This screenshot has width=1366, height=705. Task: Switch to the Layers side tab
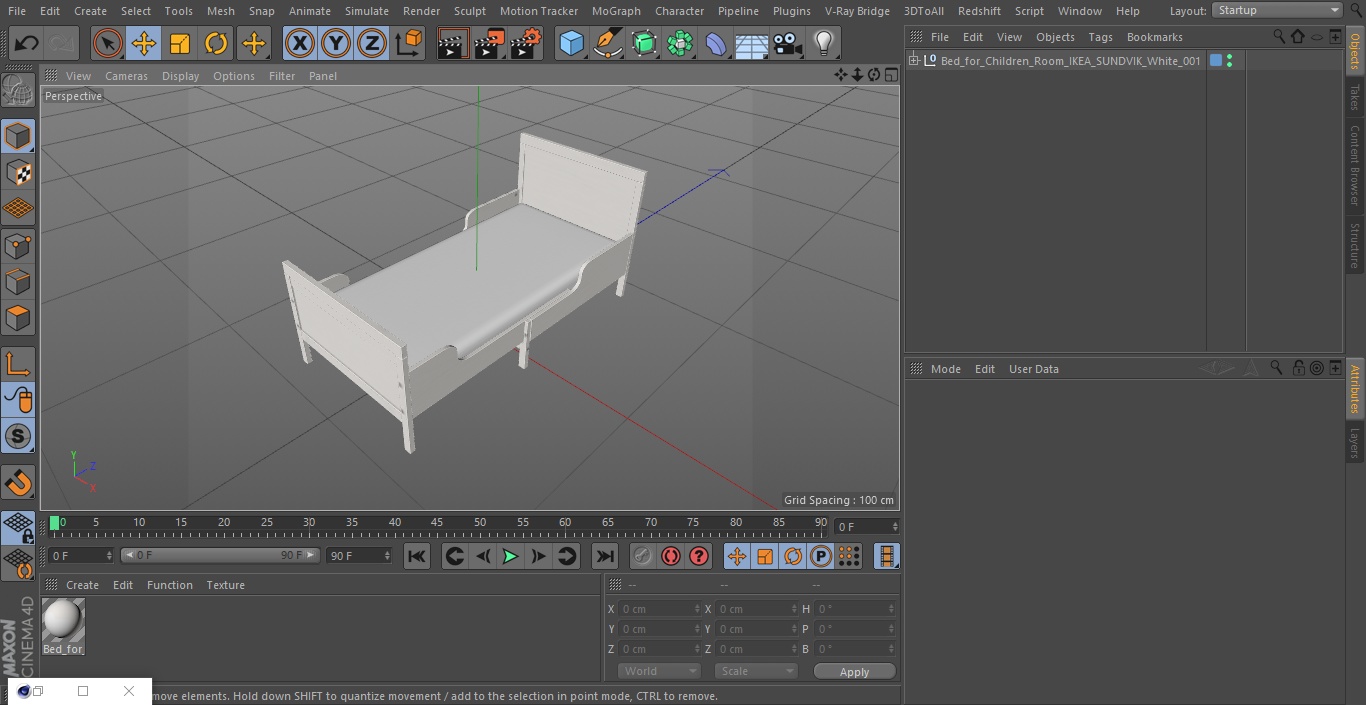[x=1355, y=443]
